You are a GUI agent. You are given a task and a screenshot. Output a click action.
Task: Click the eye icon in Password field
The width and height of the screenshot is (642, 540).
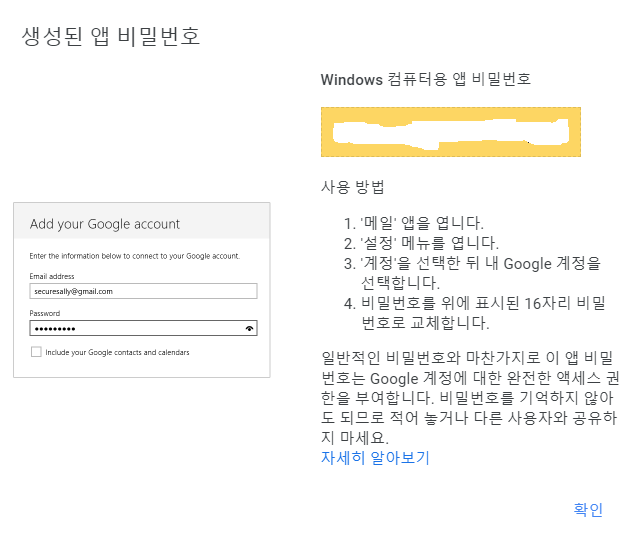(x=249, y=327)
